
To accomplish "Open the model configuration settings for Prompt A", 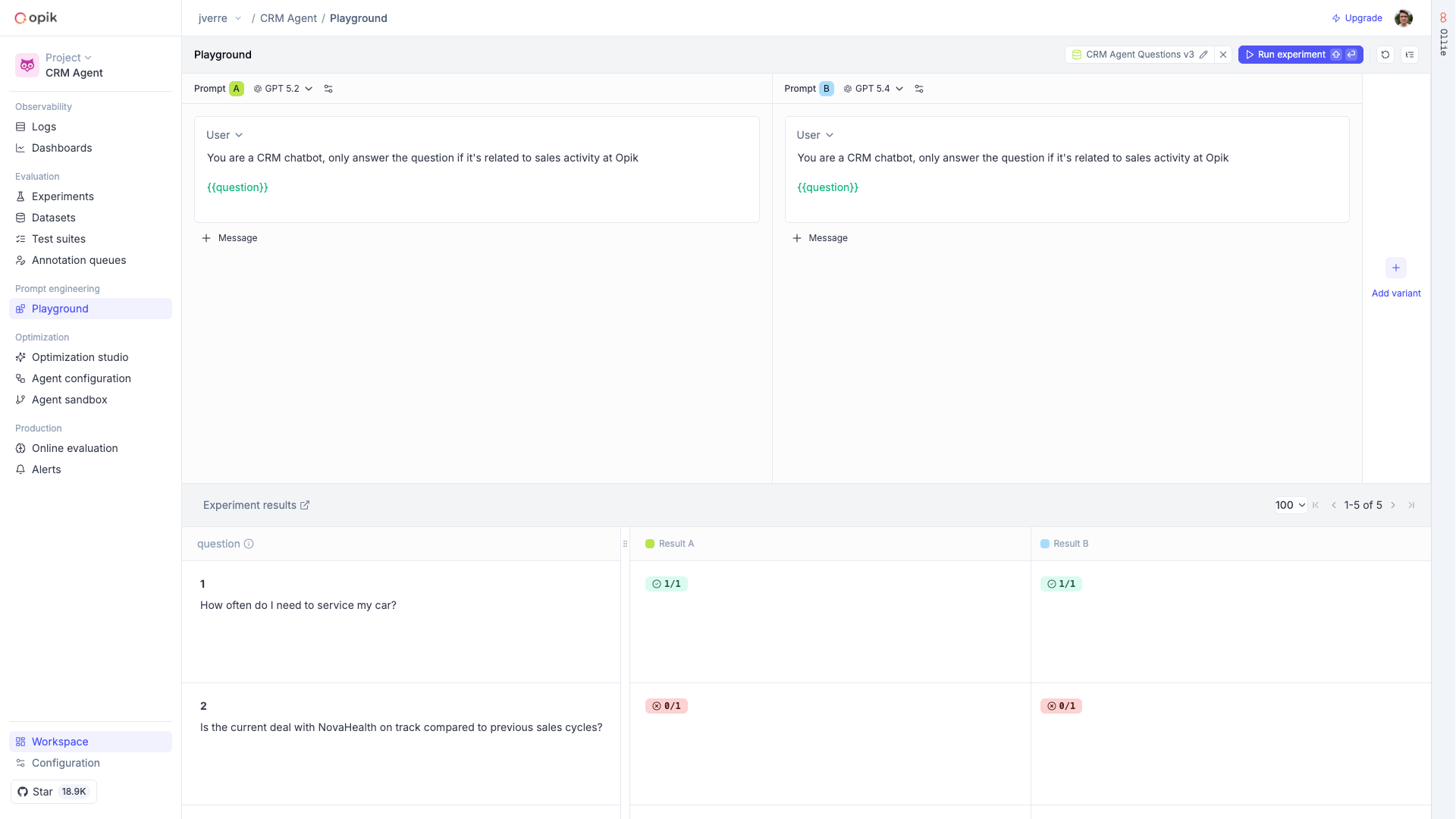I will (x=328, y=89).
